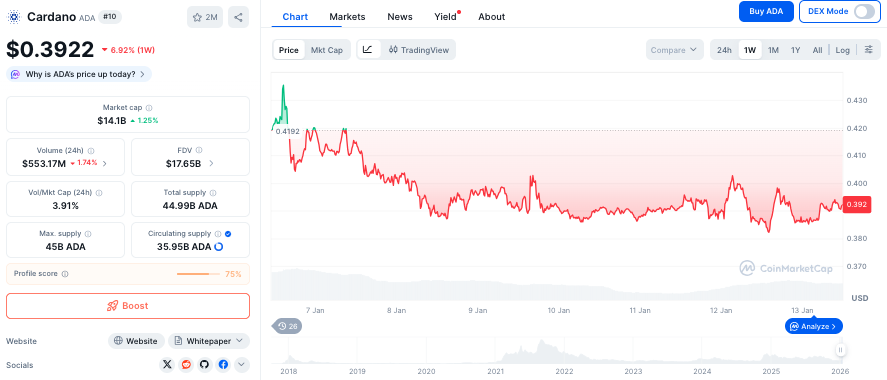Image resolution: width=887 pixels, height=380 pixels.
Task: Click info icon beside Vol/Mkt Cap (24h)
Action: tap(100, 193)
